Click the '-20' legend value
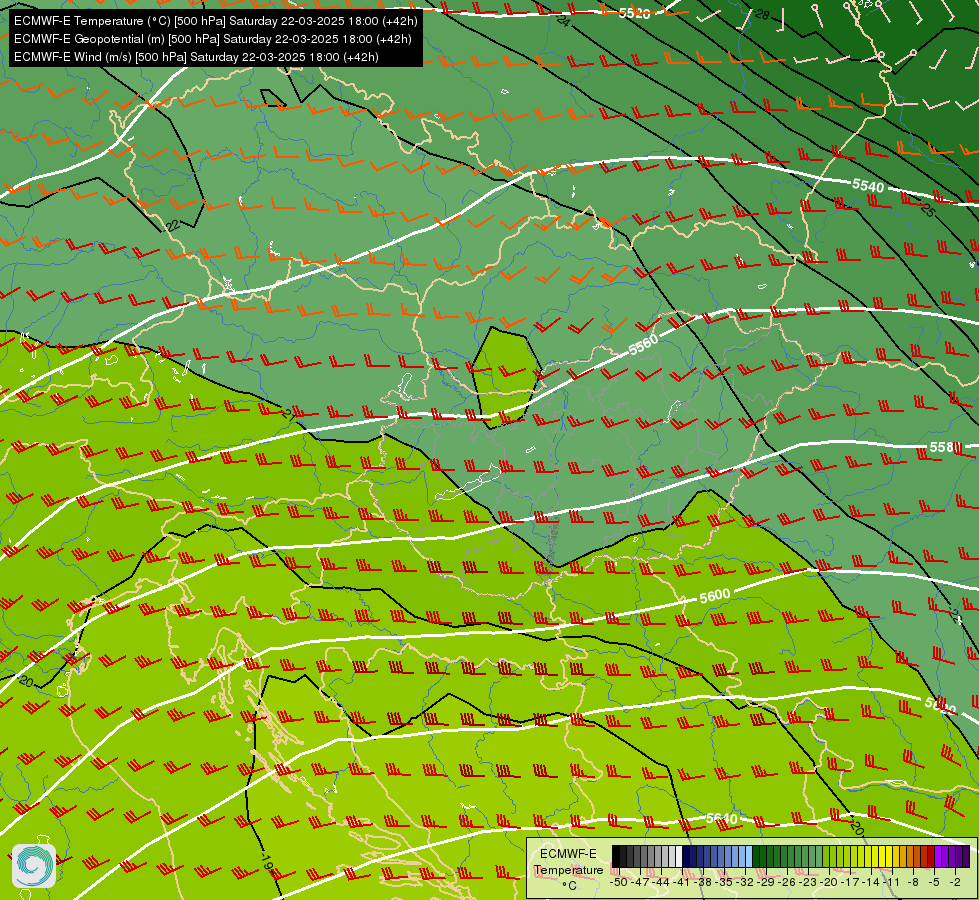 click(x=829, y=882)
